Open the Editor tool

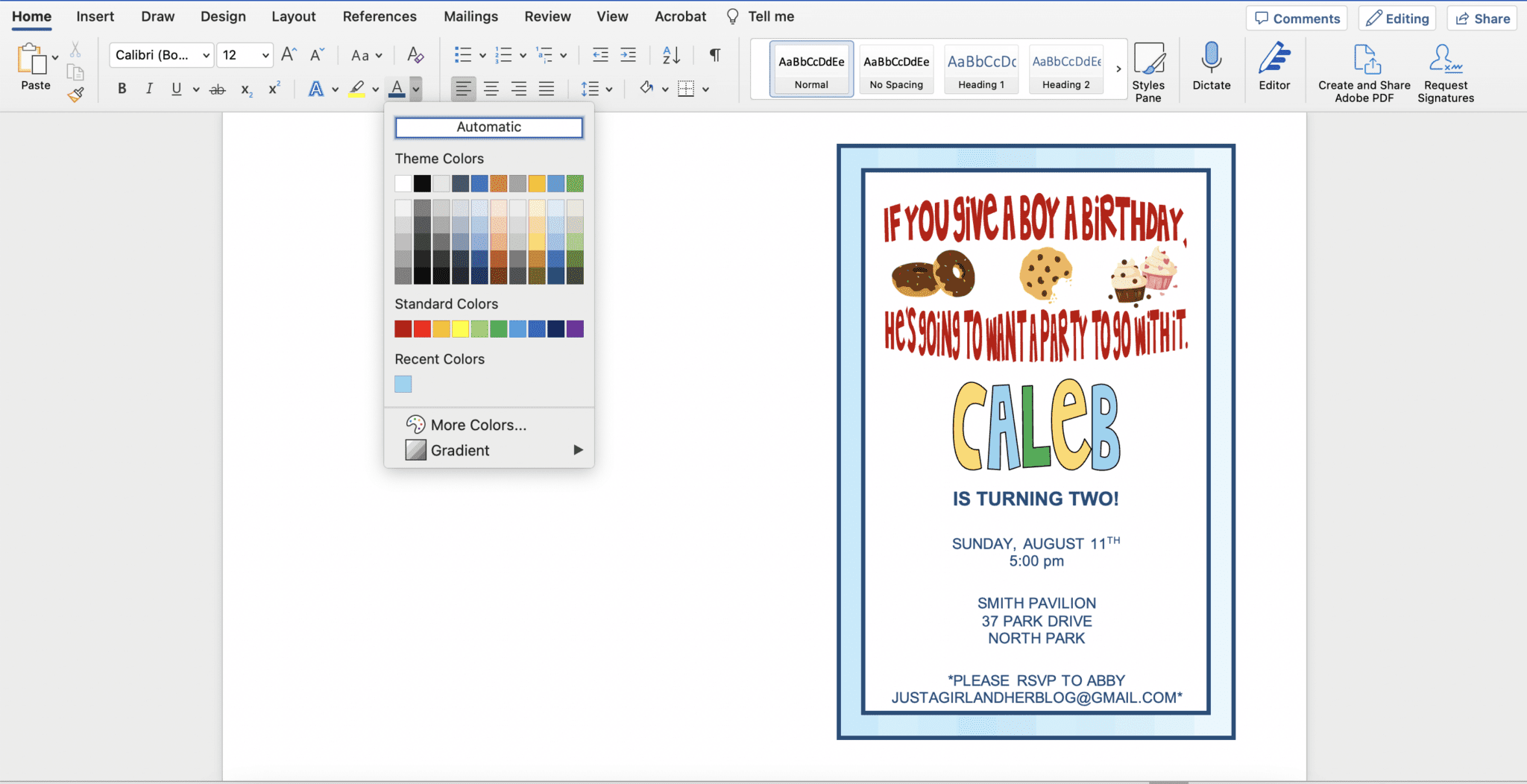point(1274,66)
